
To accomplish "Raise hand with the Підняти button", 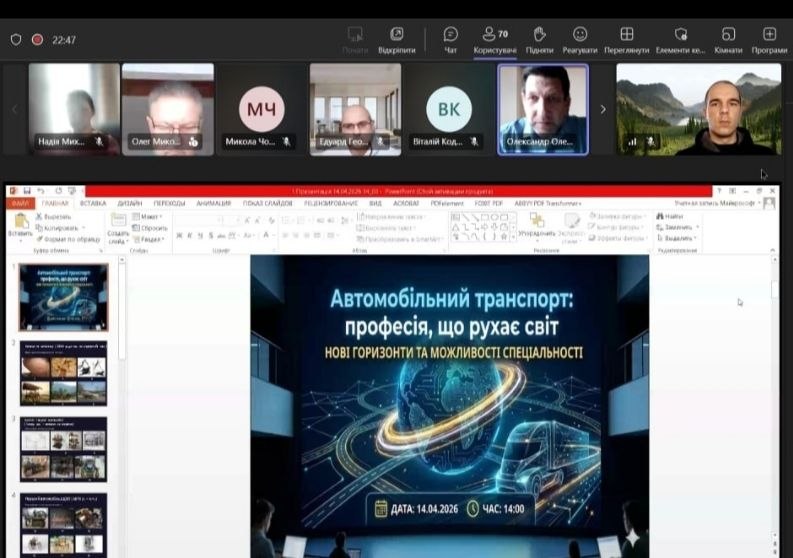I will coord(539,39).
